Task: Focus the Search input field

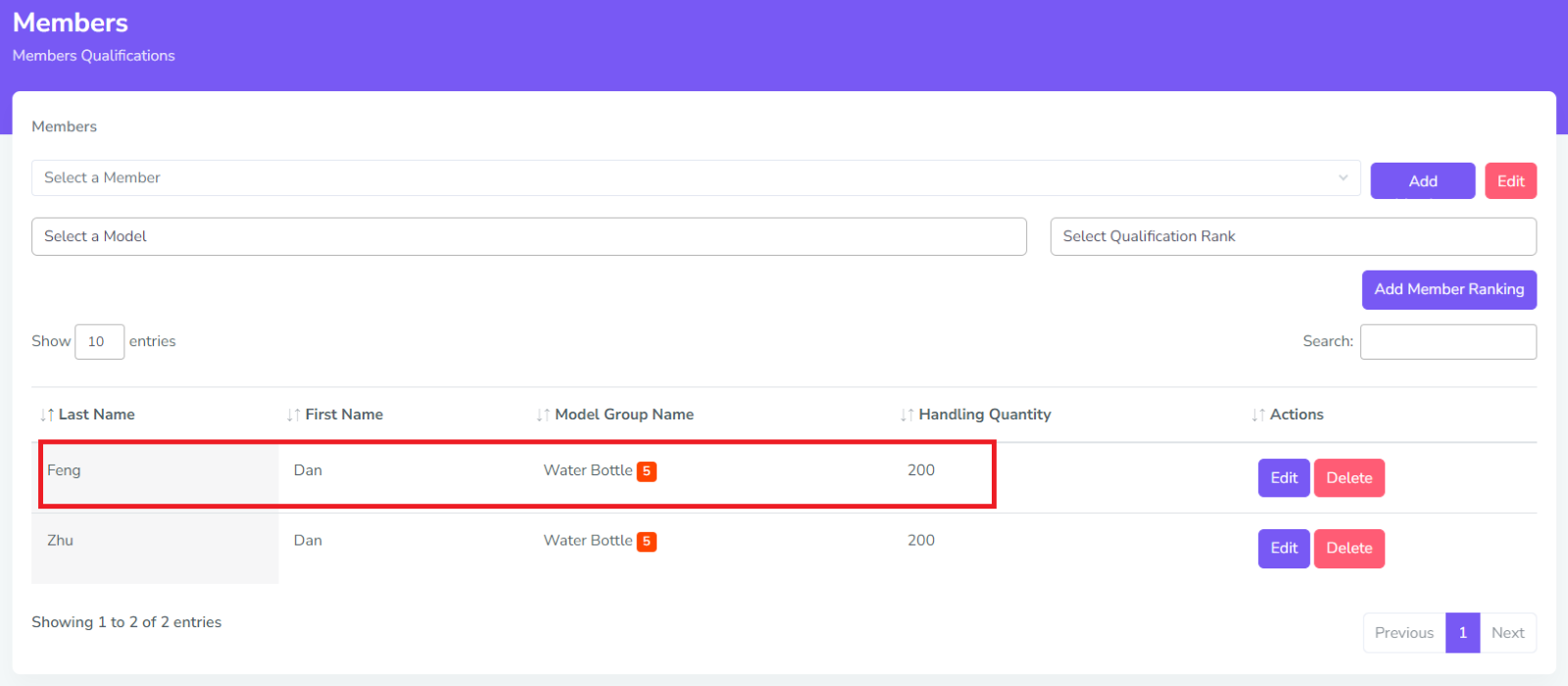Action: click(1447, 342)
